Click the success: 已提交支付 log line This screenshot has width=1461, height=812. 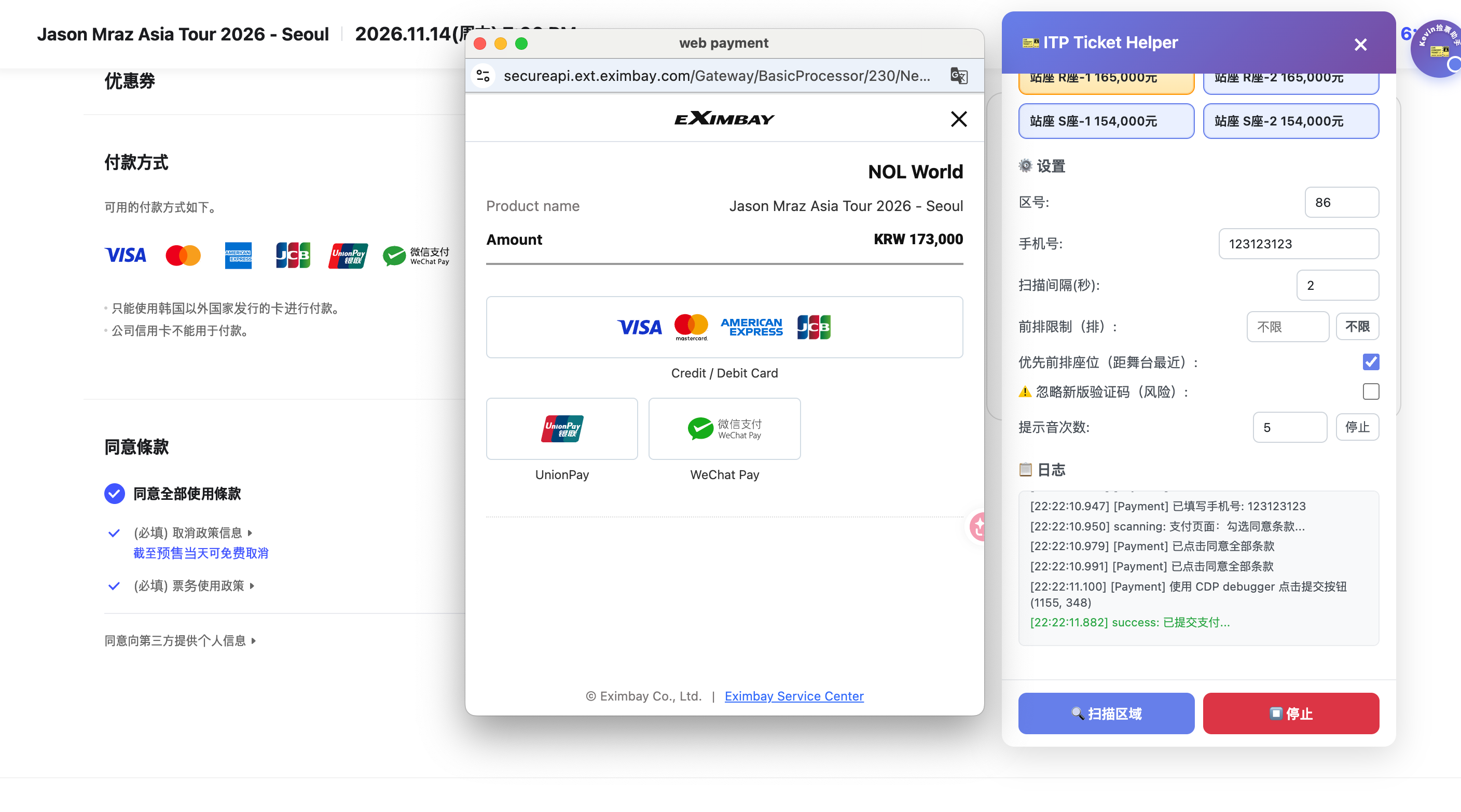pyautogui.click(x=1130, y=622)
